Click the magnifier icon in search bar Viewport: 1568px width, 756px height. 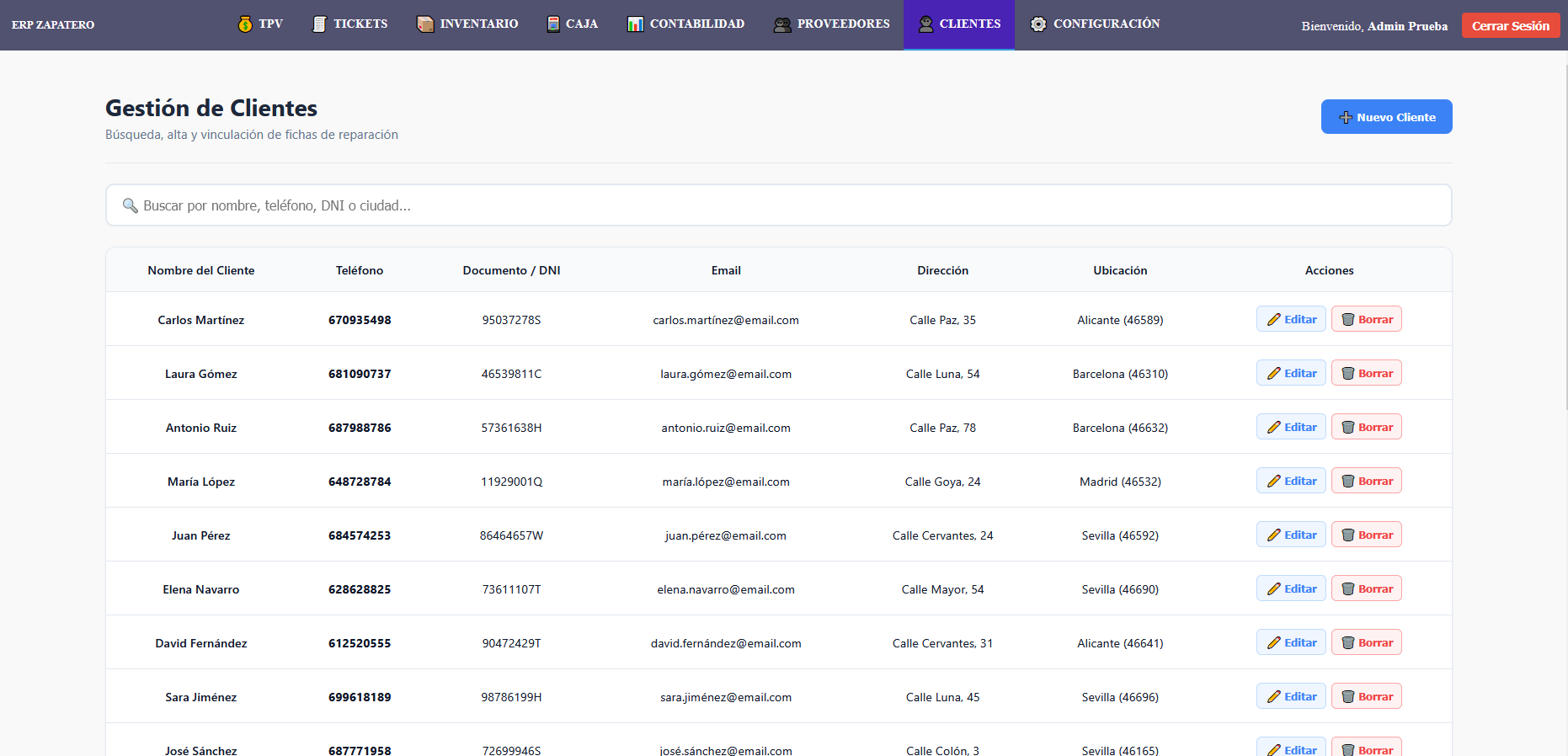point(130,205)
